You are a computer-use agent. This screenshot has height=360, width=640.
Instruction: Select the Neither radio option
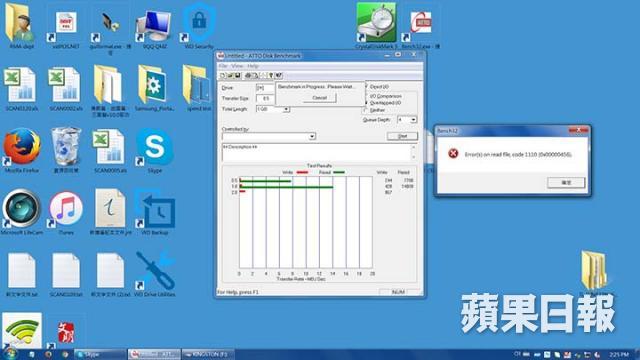coord(365,110)
